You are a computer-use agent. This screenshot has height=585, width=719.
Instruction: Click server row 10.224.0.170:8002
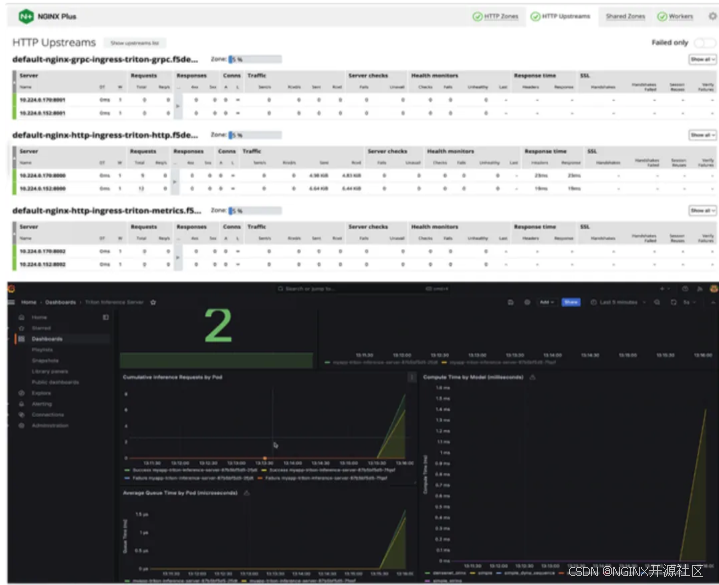(364, 251)
